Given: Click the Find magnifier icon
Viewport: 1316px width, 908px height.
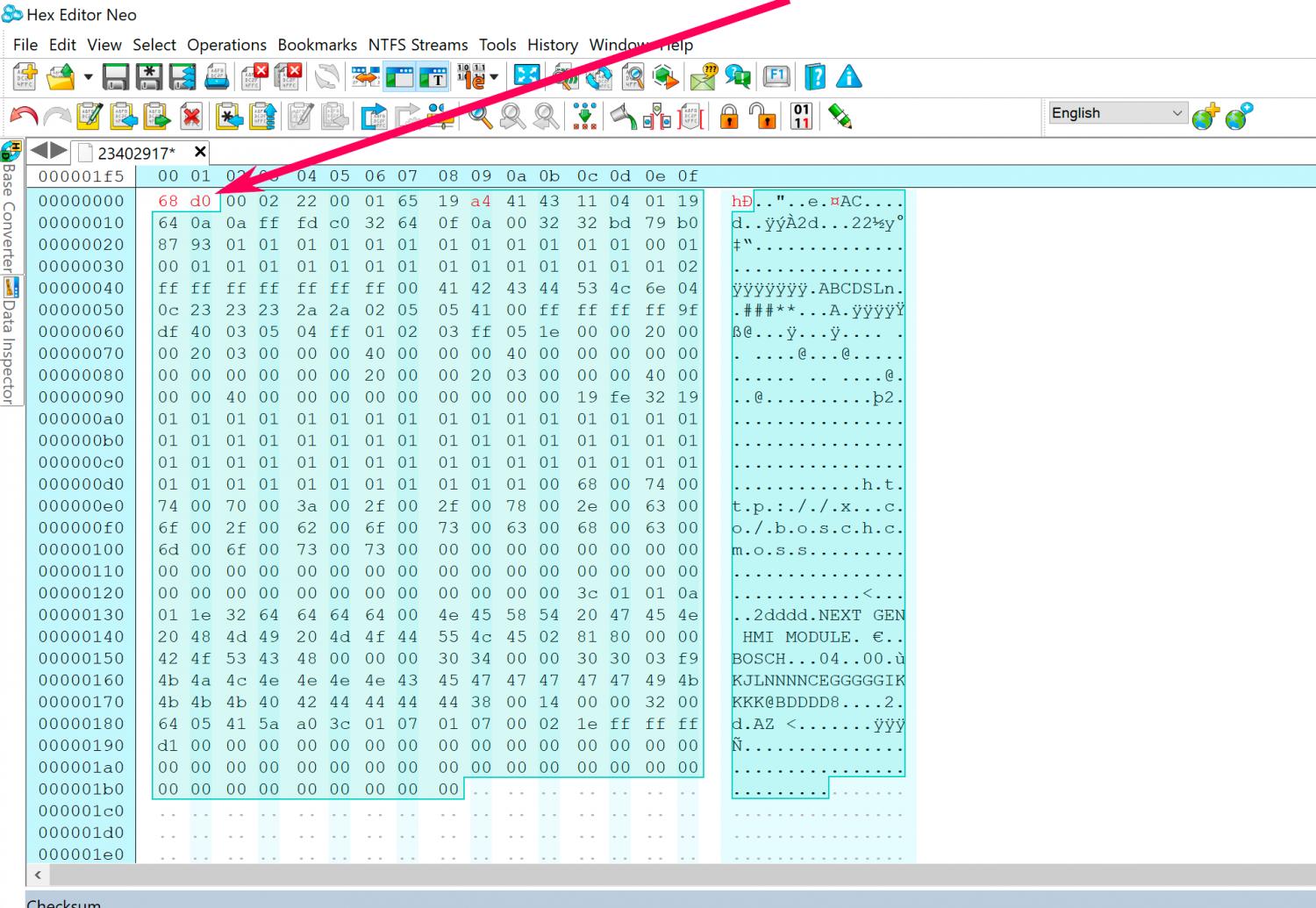Looking at the screenshot, I should (480, 116).
